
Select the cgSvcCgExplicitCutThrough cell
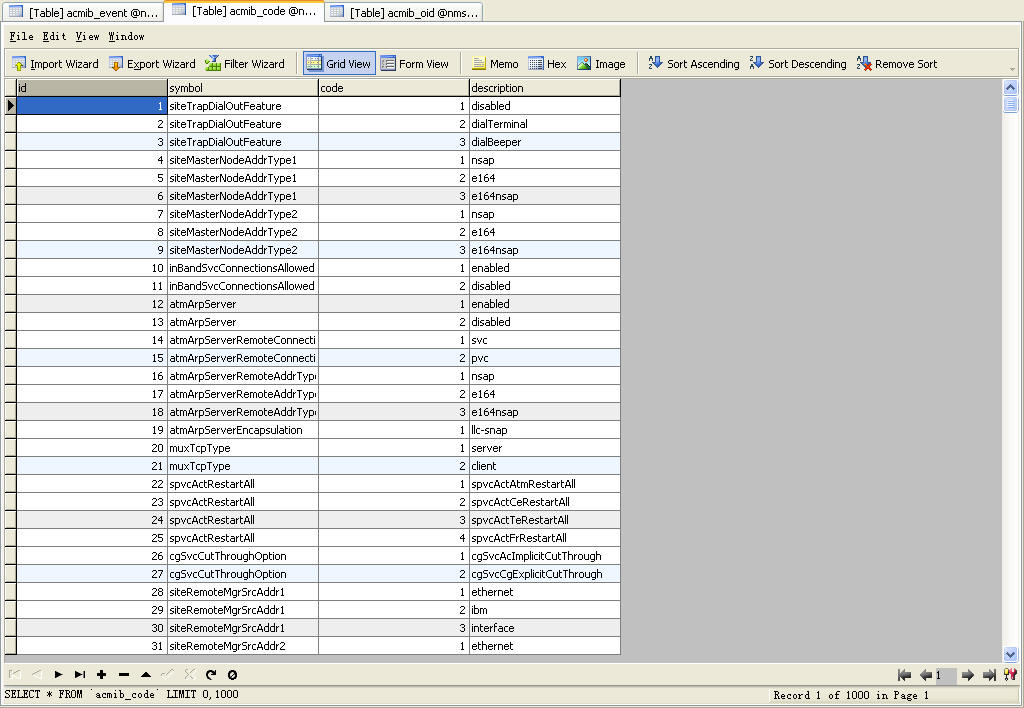pyautogui.click(x=545, y=574)
